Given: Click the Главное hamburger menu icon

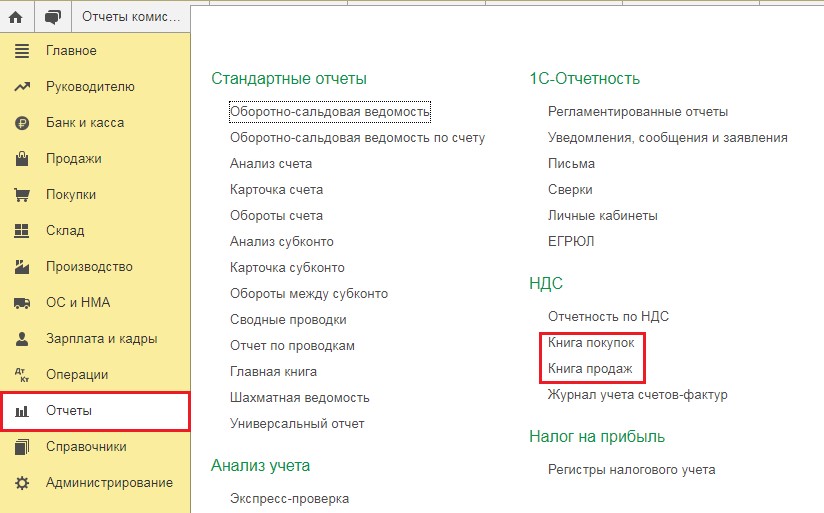Looking at the screenshot, I should pyautogui.click(x=22, y=51).
